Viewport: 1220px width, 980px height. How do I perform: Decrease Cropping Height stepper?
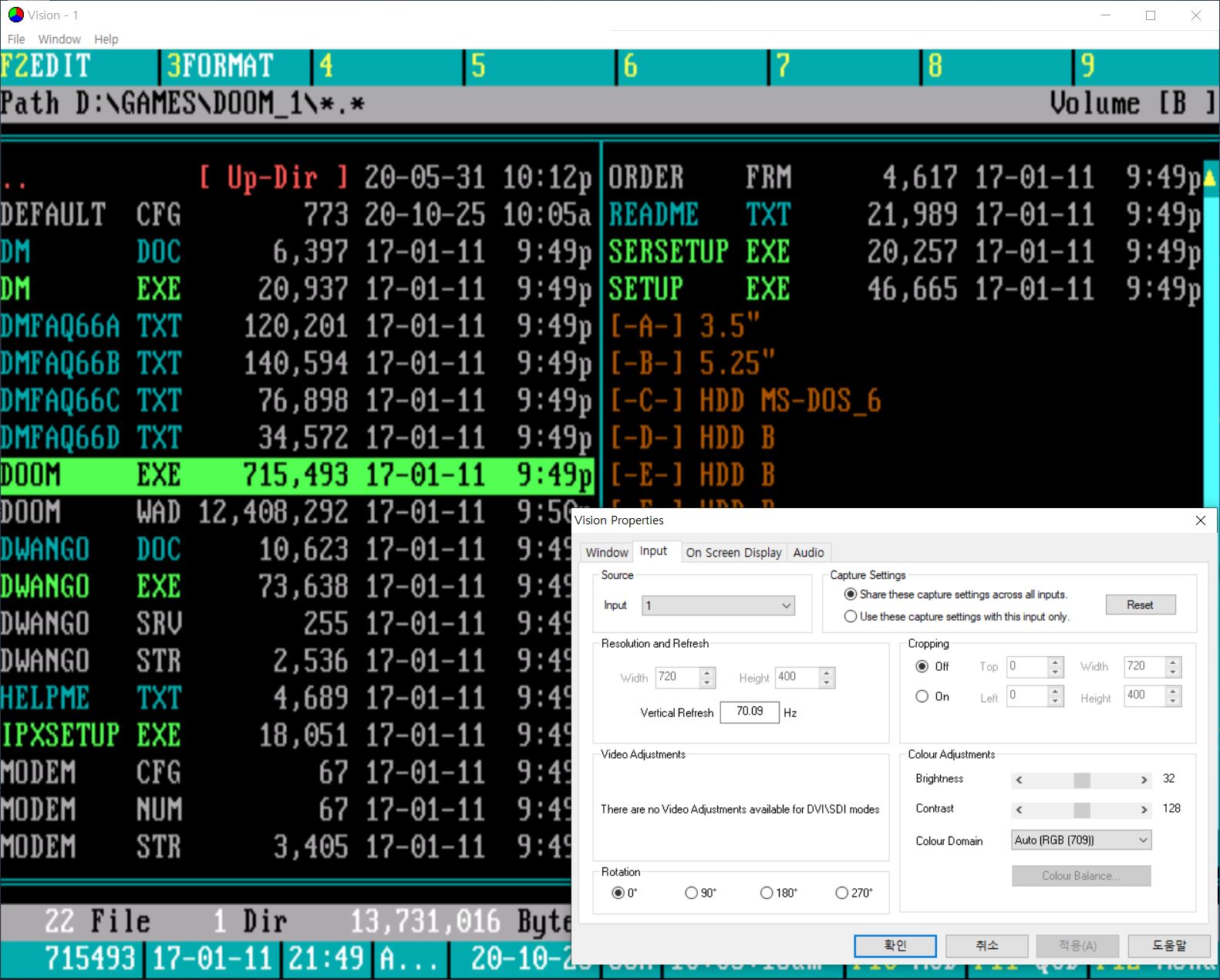(1173, 701)
